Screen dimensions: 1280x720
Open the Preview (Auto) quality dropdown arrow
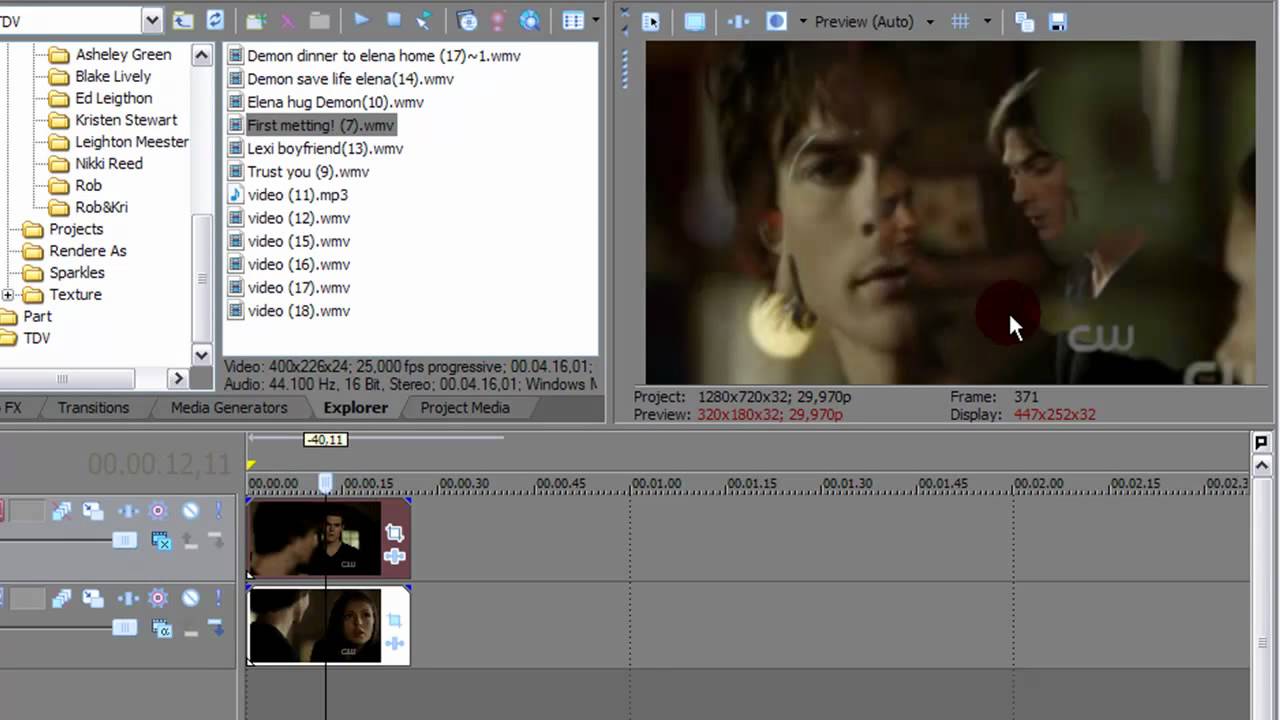(930, 21)
